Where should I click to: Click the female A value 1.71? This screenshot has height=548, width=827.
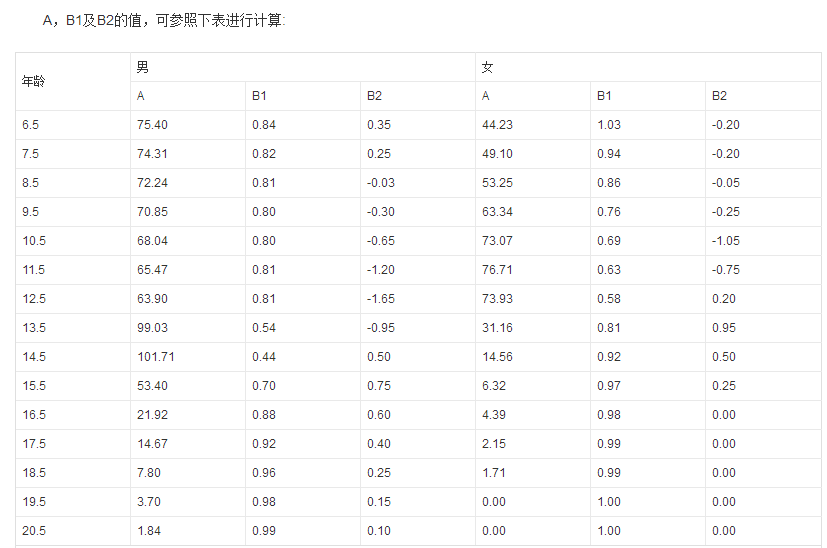pos(494,473)
